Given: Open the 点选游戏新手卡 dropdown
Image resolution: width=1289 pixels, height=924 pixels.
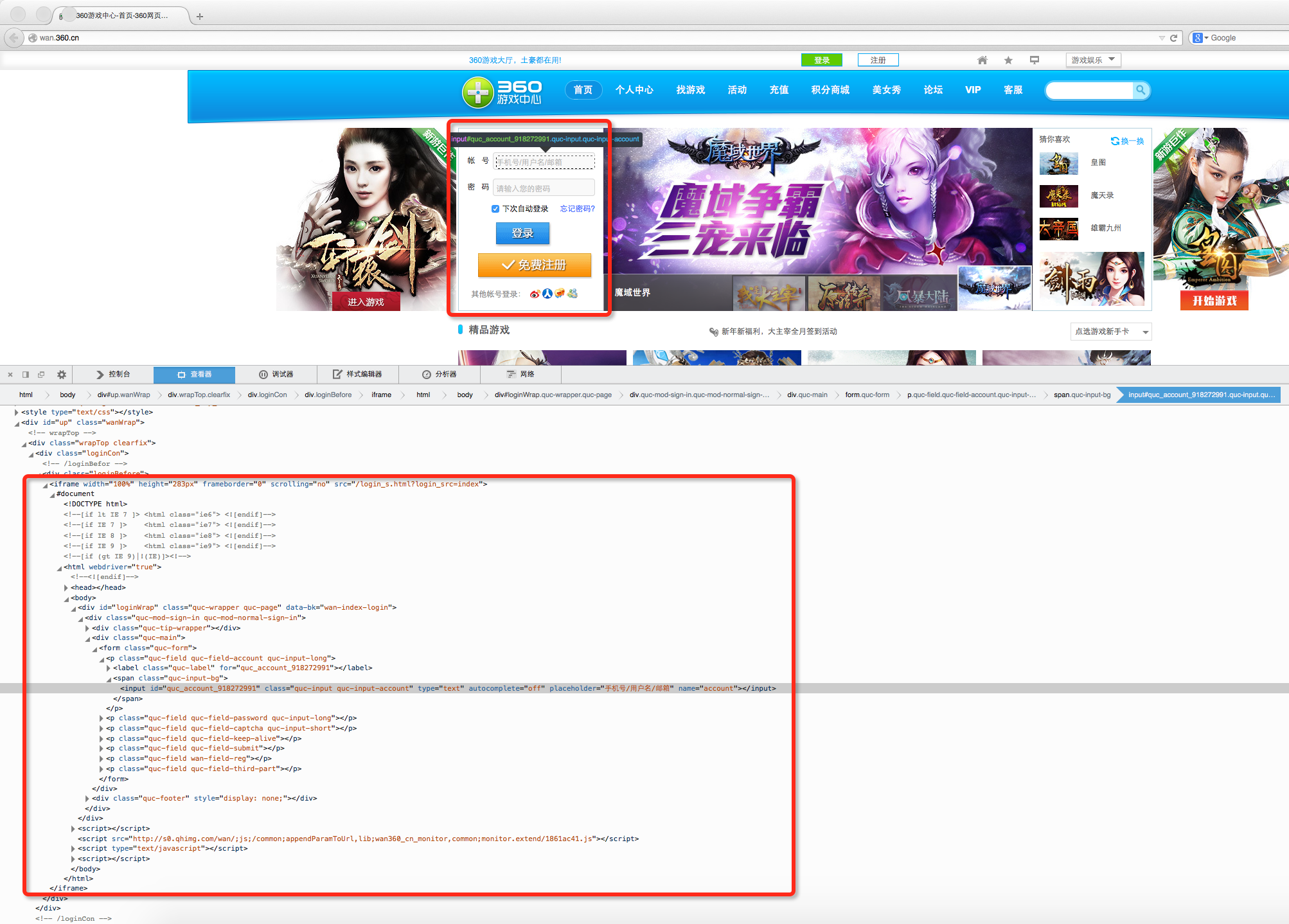Looking at the screenshot, I should click(x=1110, y=332).
